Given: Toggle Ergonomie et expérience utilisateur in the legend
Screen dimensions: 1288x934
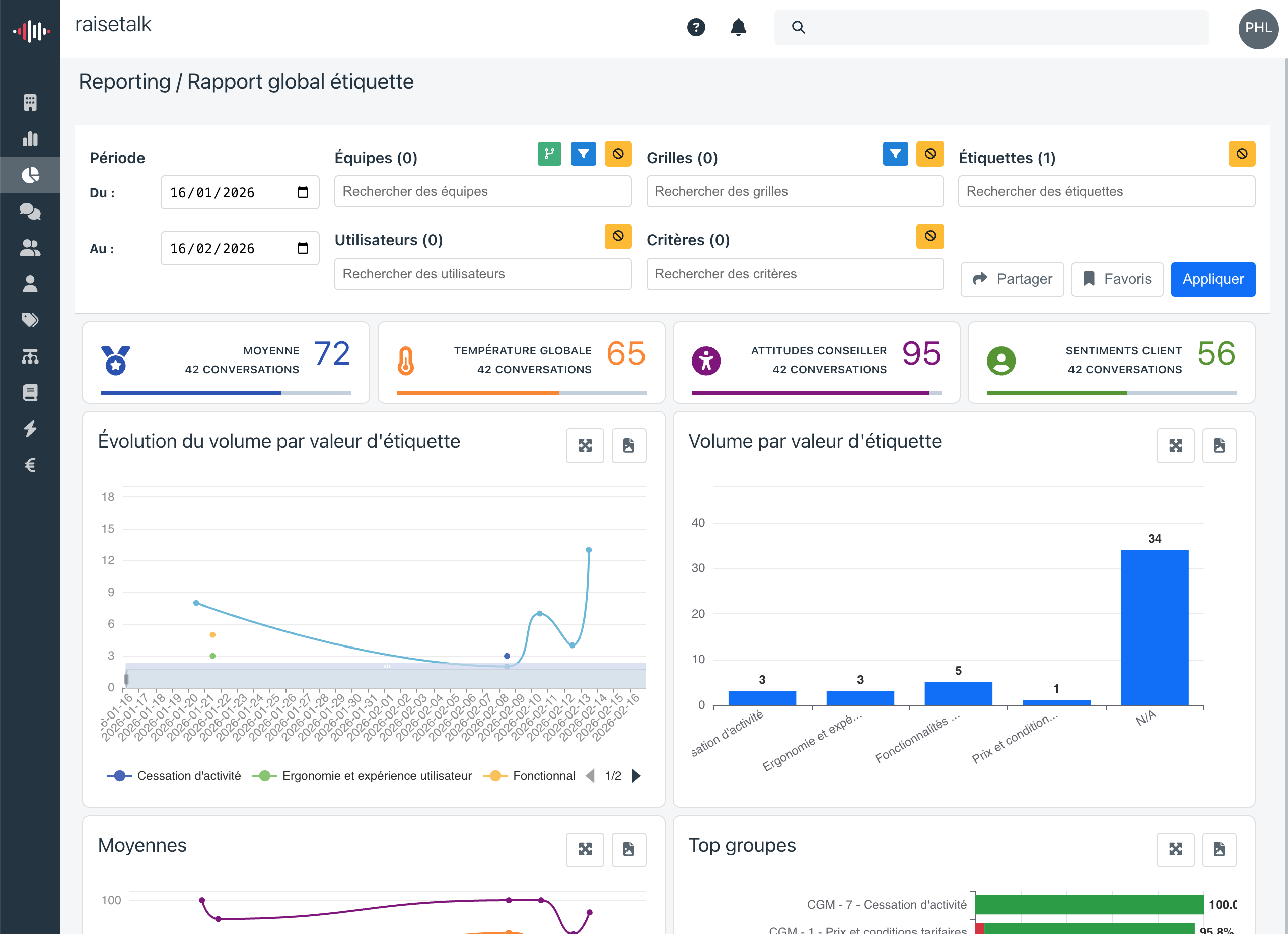Looking at the screenshot, I should pos(377,775).
